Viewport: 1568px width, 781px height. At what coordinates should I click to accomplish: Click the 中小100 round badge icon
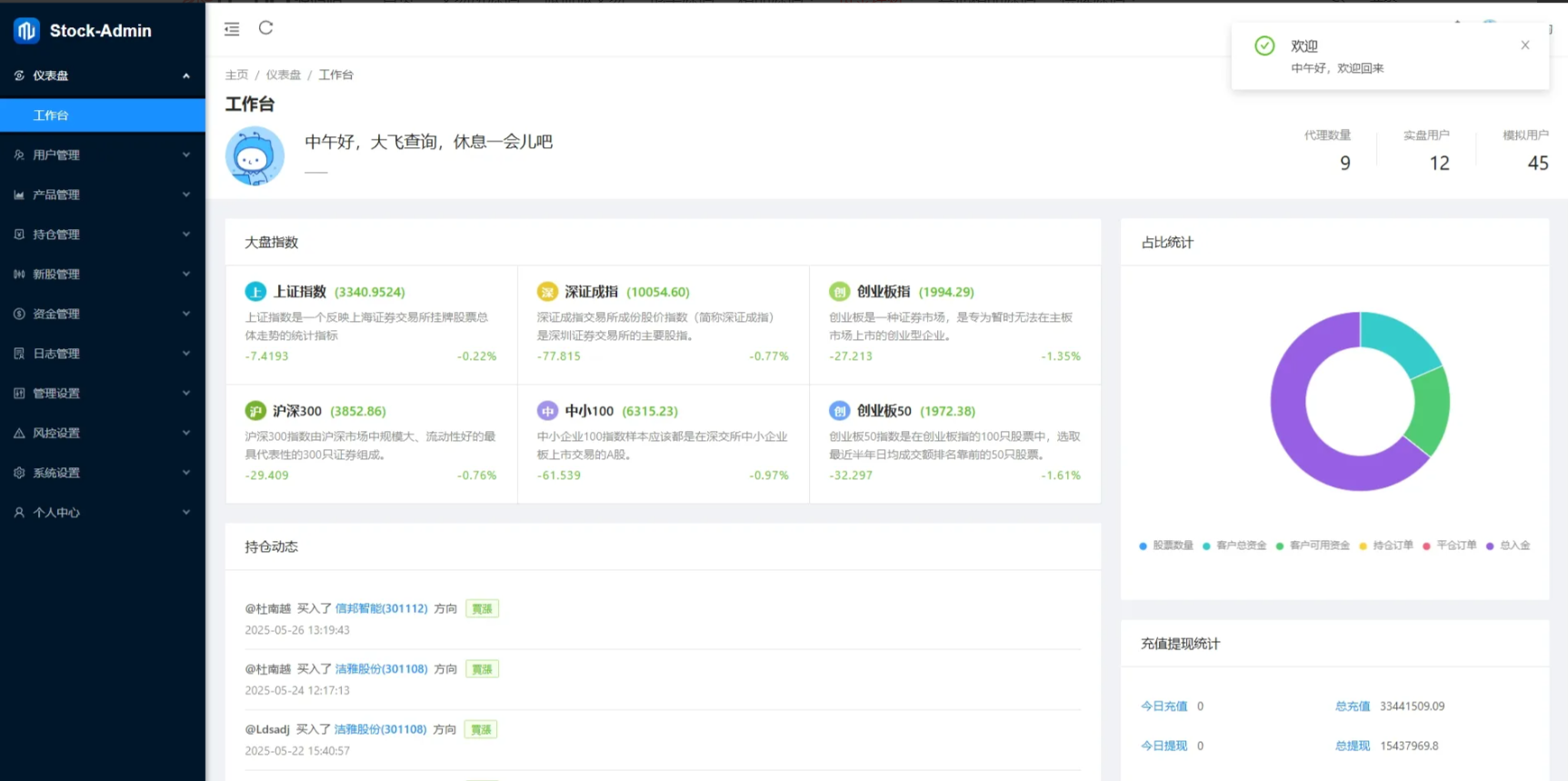click(x=547, y=411)
